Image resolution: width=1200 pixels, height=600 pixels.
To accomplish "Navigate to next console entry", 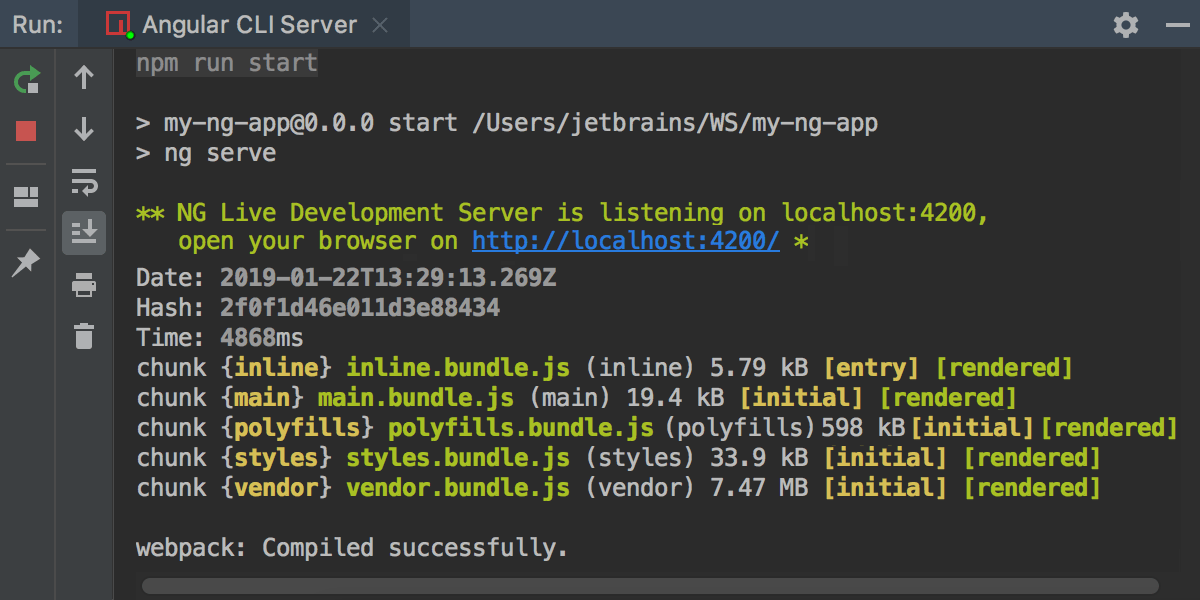I will (x=84, y=127).
